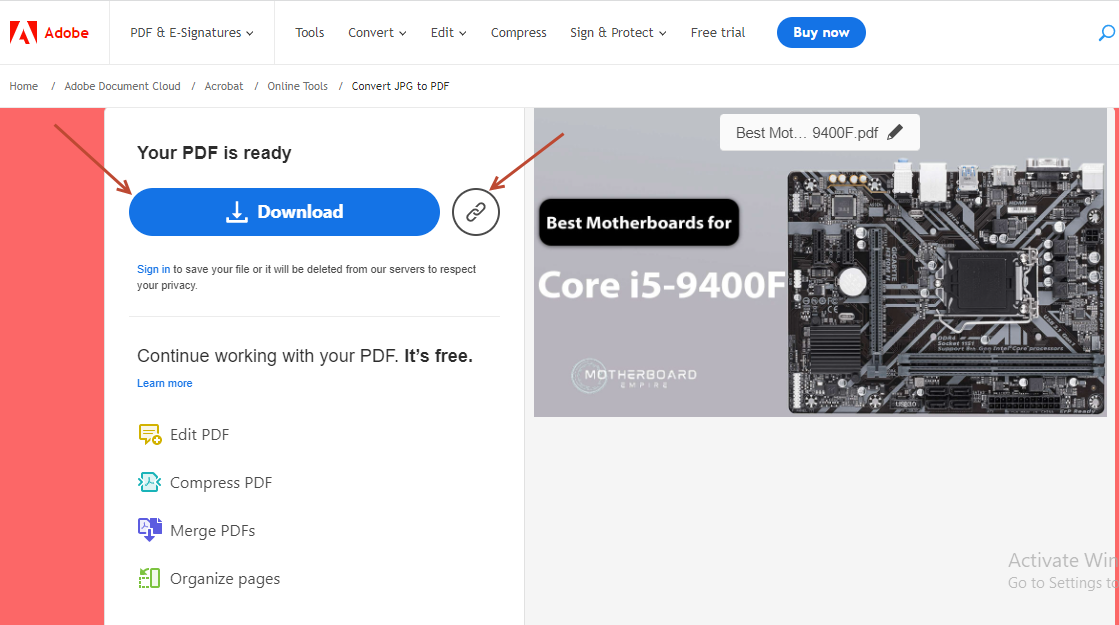This screenshot has height=625, width=1119.
Task: Select Compress in the top navigation
Action: pyautogui.click(x=519, y=33)
